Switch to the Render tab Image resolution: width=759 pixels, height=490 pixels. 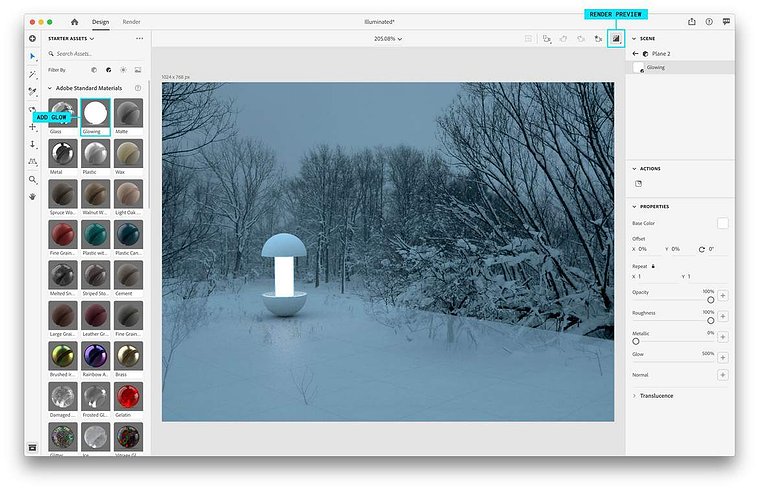click(131, 22)
